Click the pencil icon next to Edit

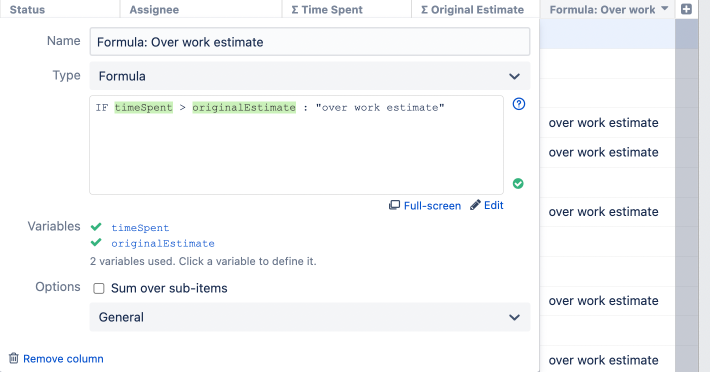475,205
